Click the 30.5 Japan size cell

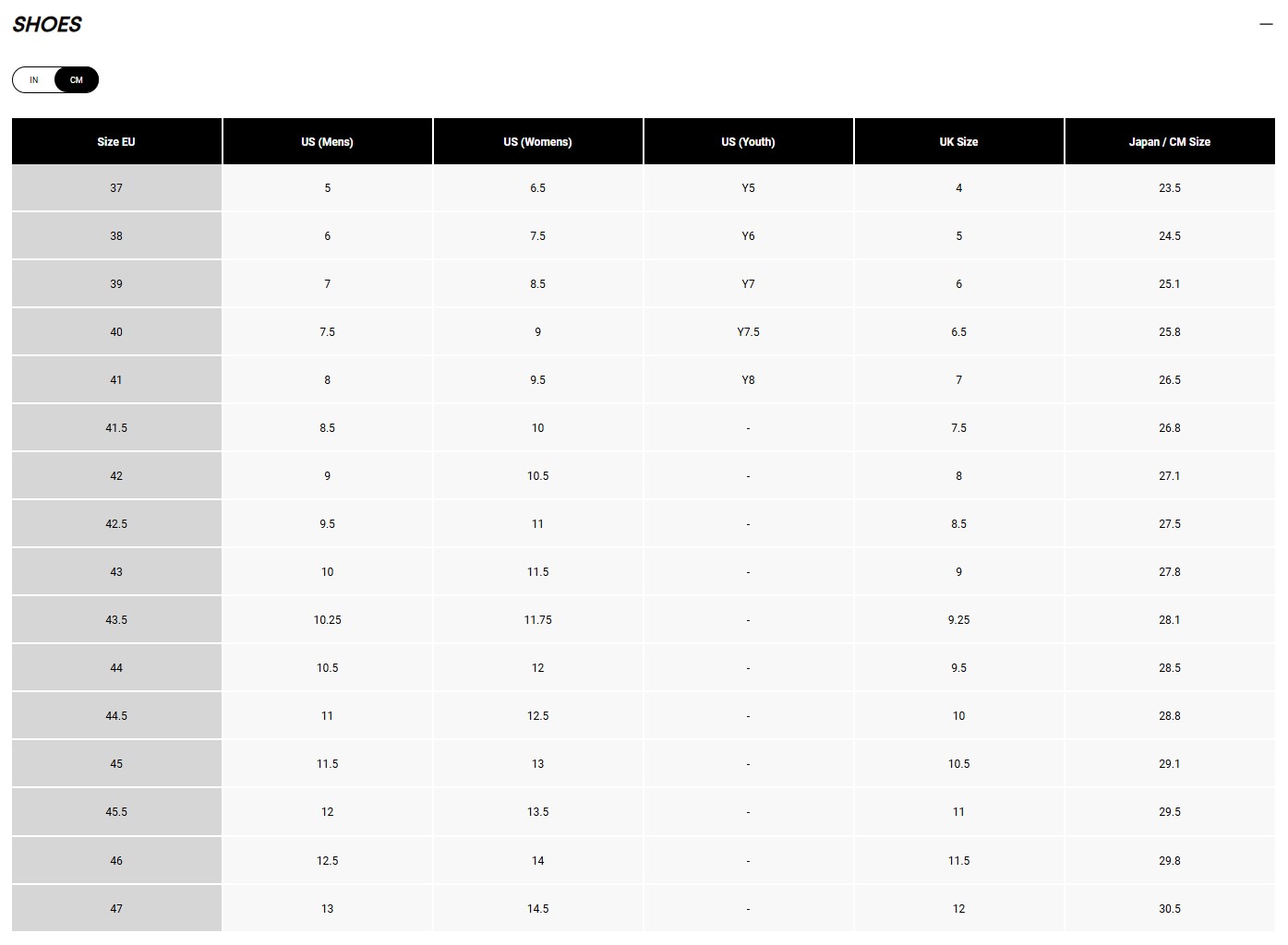click(1170, 908)
